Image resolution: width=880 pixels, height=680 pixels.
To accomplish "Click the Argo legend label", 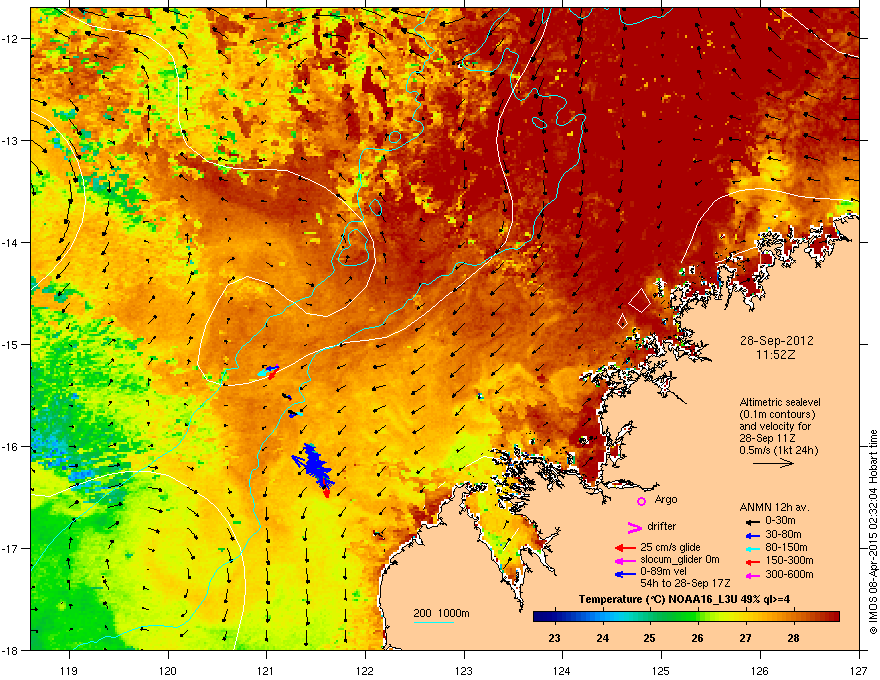I will click(x=666, y=499).
